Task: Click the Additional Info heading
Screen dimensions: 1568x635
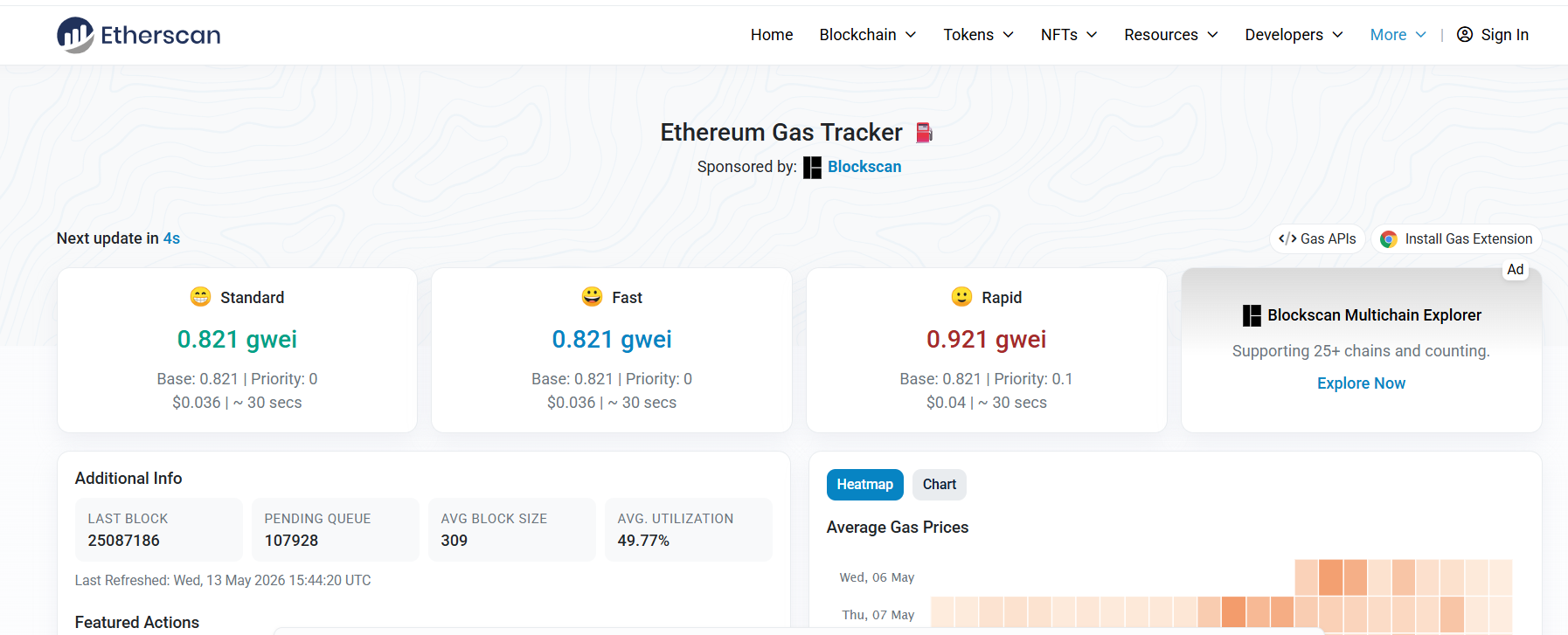Action: point(128,479)
